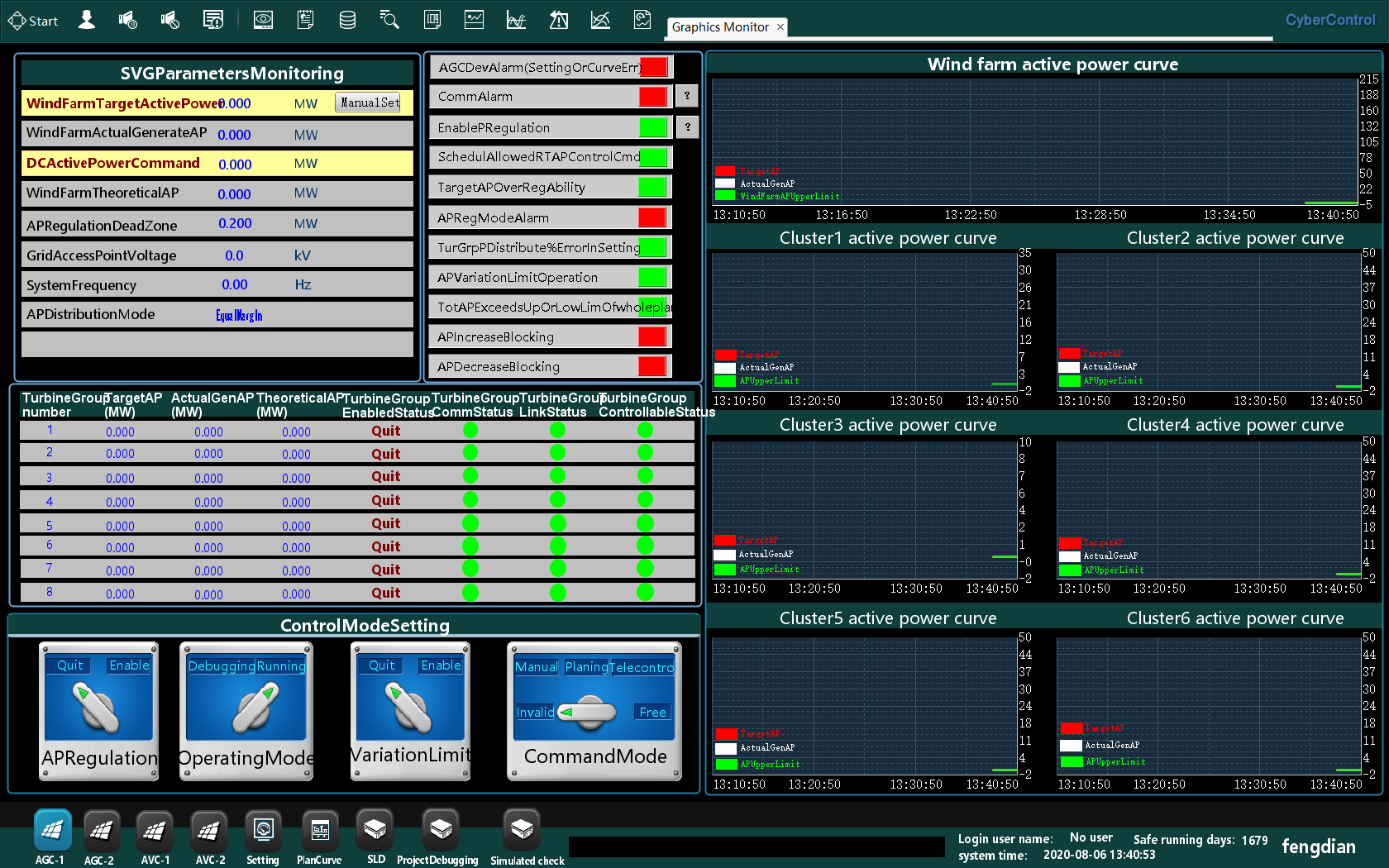This screenshot has height=868, width=1389.
Task: Open the Start menu
Action: pos(33,21)
